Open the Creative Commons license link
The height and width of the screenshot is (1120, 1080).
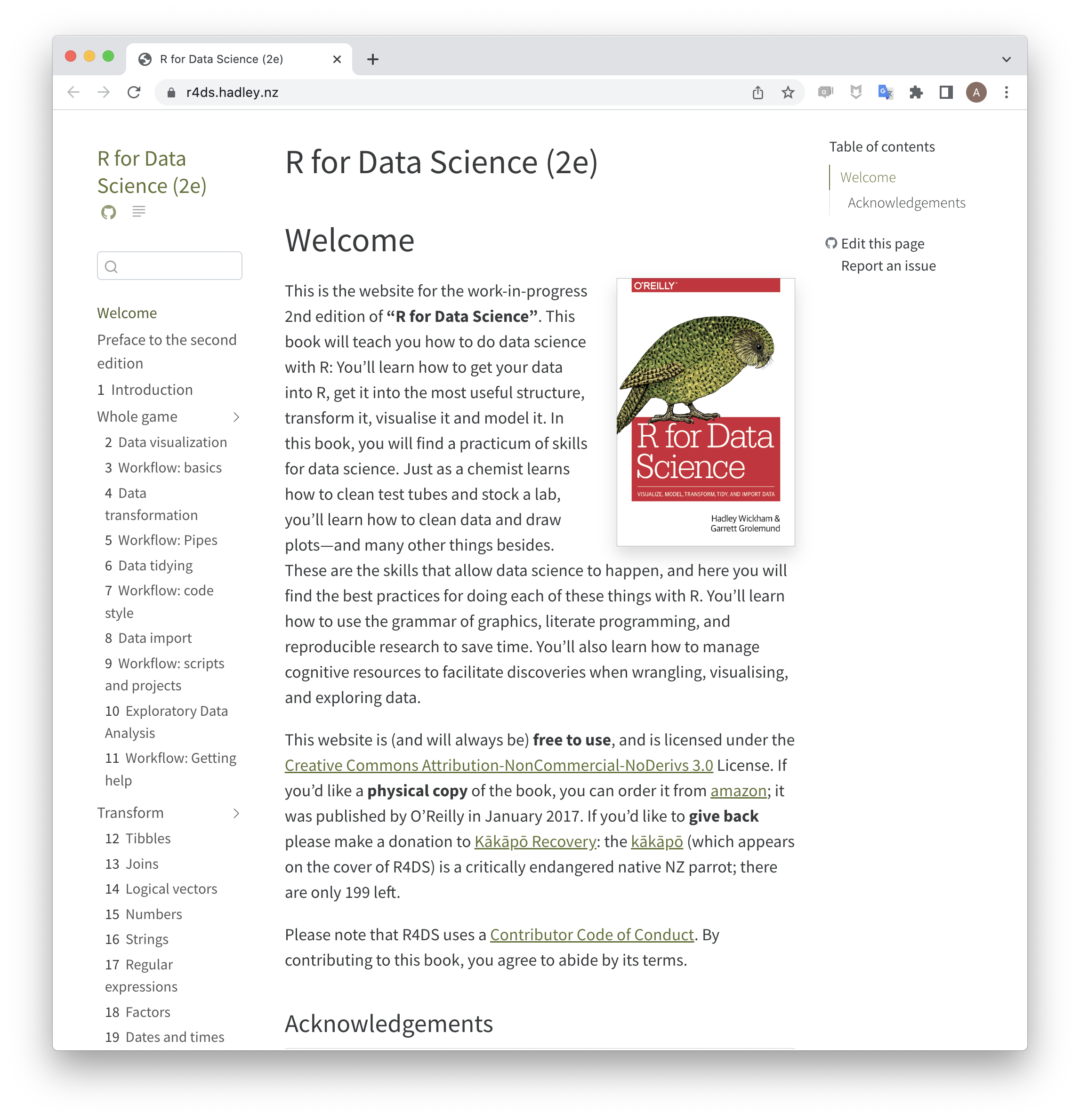pyautogui.click(x=499, y=765)
